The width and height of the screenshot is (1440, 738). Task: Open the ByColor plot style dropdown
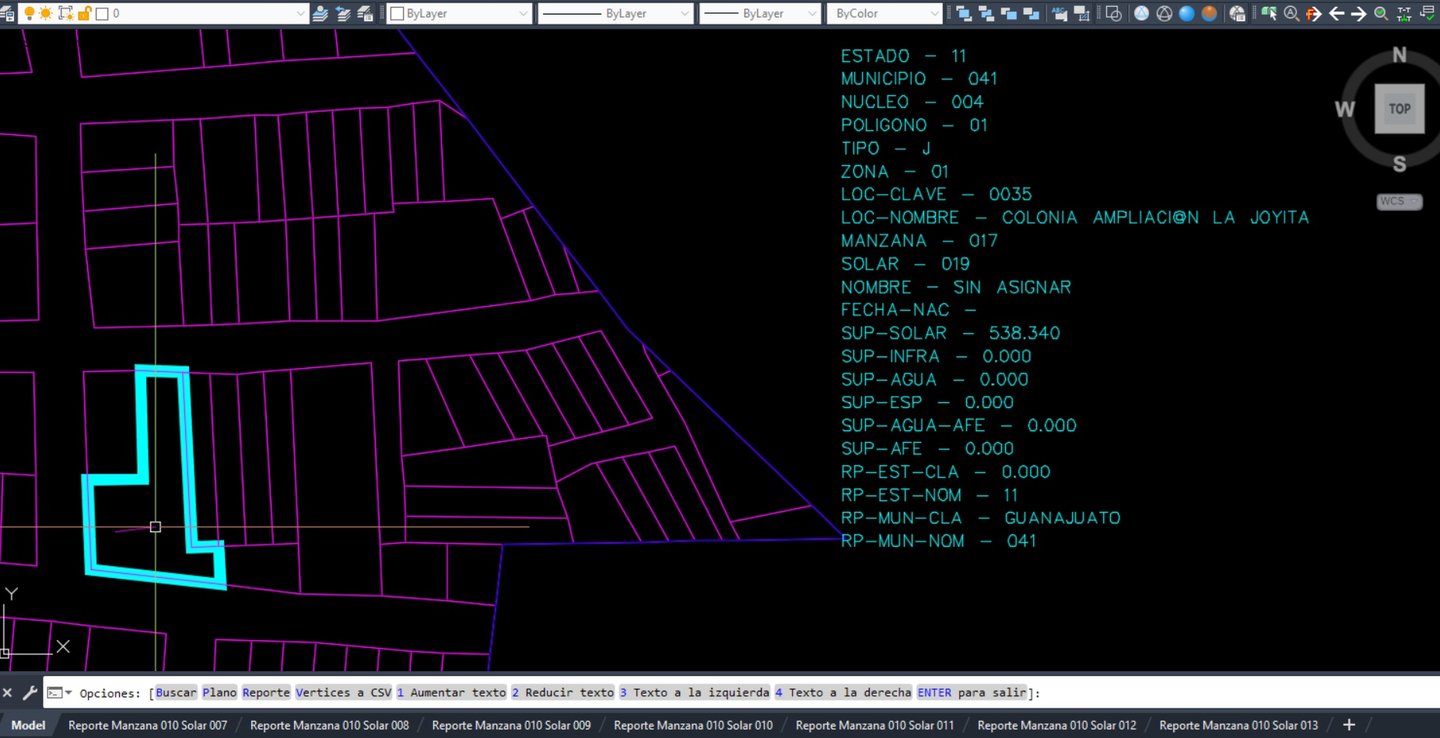[x=934, y=14]
